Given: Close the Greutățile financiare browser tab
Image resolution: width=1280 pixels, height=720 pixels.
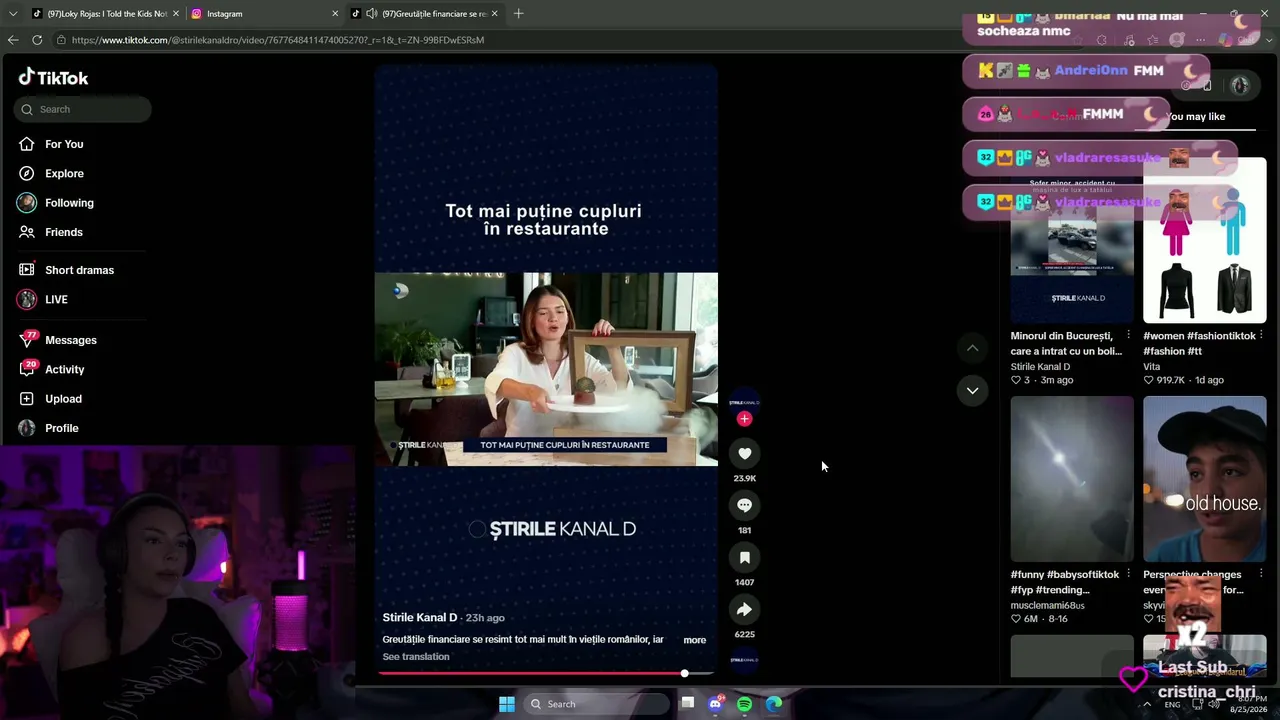Looking at the screenshot, I should [494, 14].
